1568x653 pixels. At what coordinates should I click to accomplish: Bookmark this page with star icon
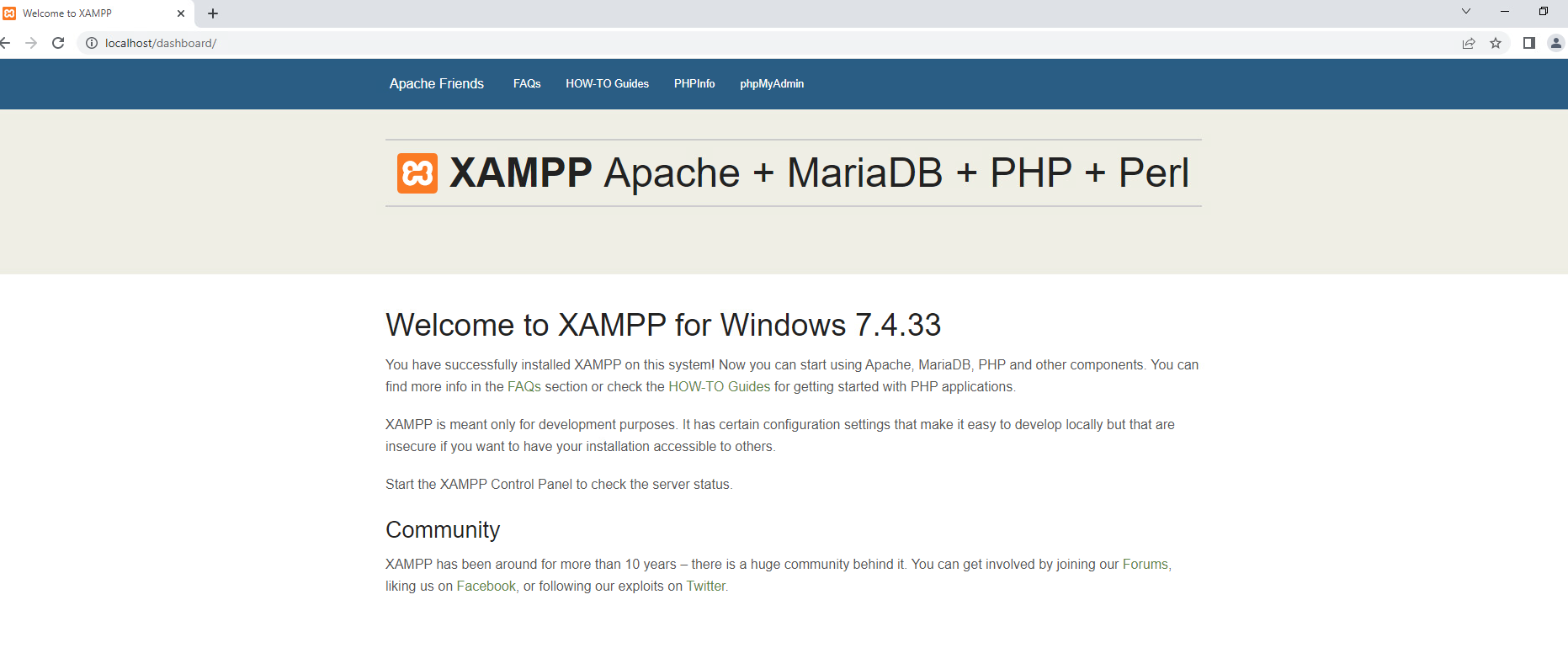1496,43
